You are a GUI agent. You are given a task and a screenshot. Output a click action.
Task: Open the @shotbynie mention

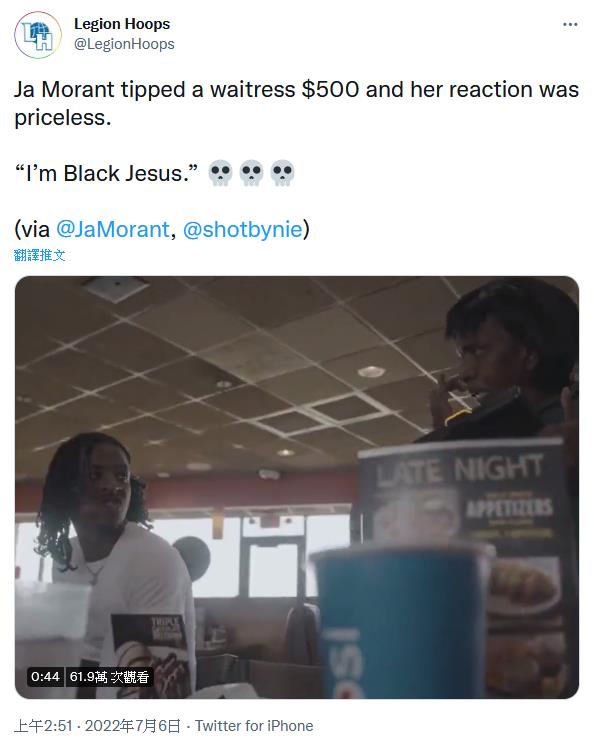[x=242, y=229]
